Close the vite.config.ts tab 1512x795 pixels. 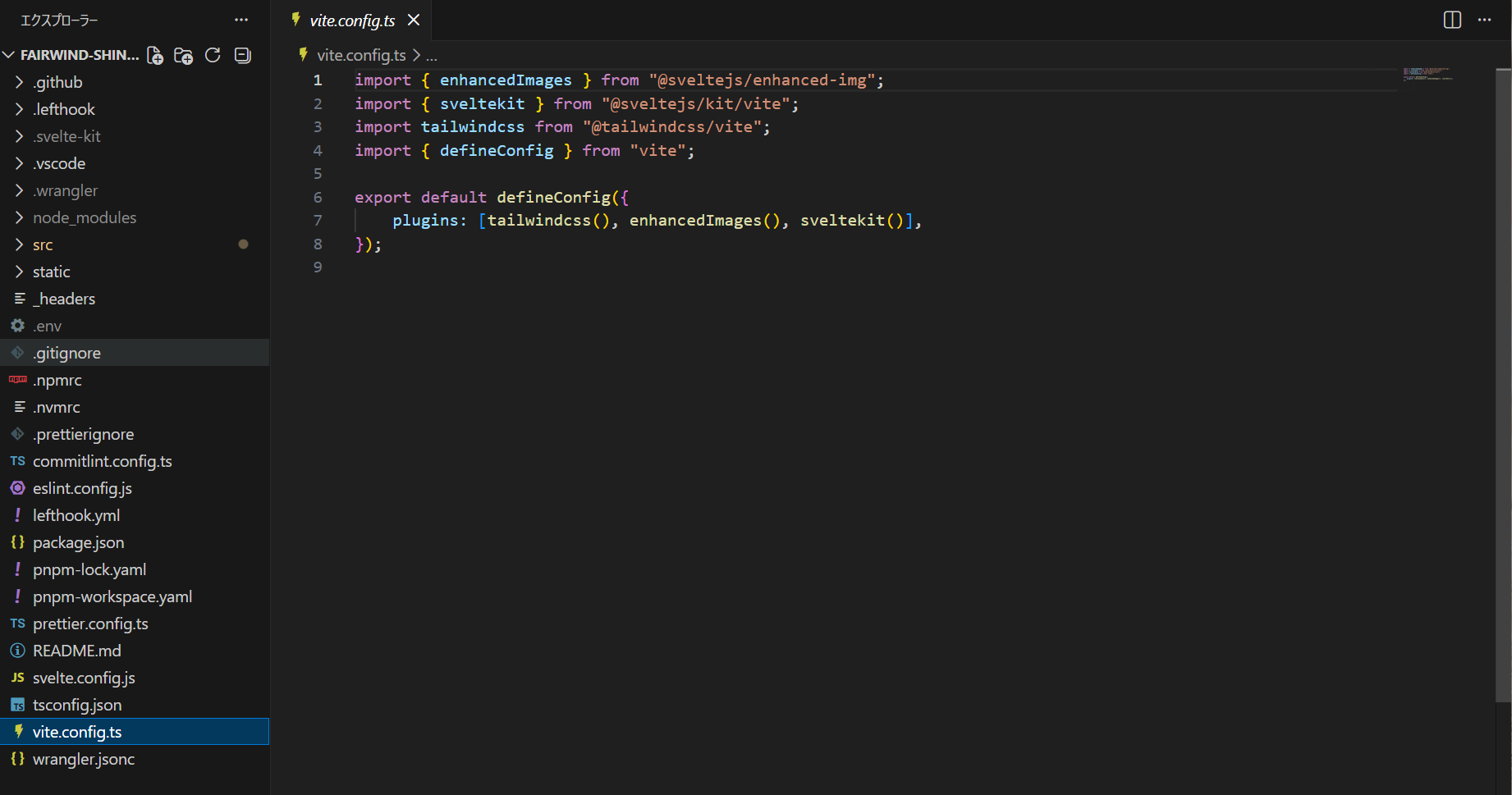pos(414,20)
